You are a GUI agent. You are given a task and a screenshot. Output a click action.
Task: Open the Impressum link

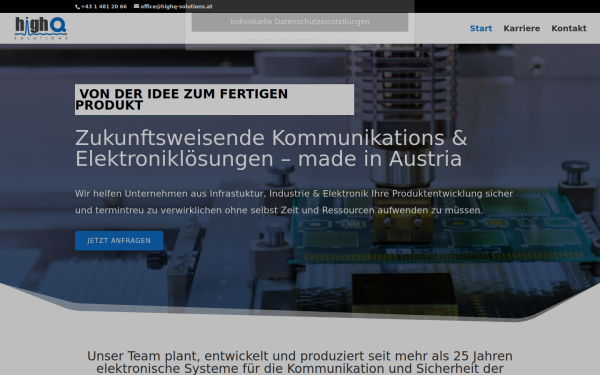coord(346,40)
